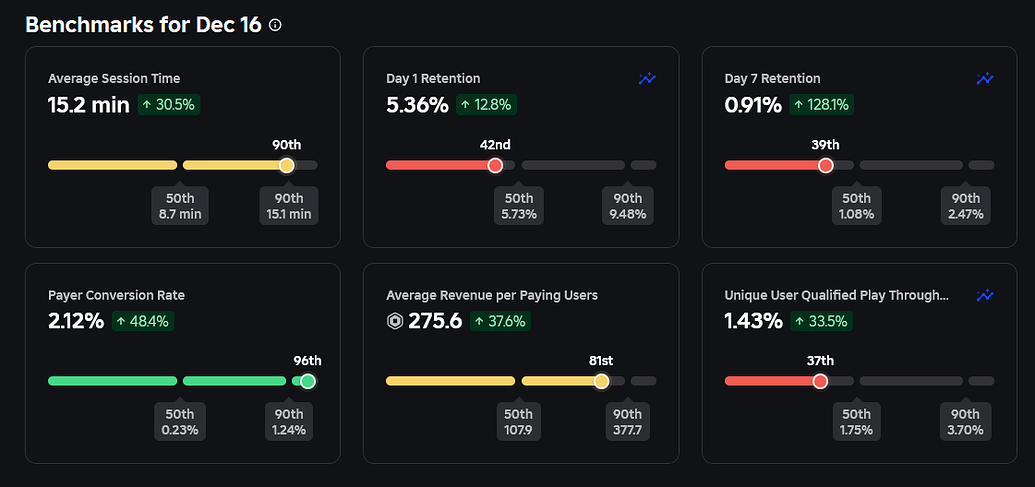Click the 30.5% increase badge for Session Time
The width and height of the screenshot is (1035, 487).
click(x=169, y=104)
